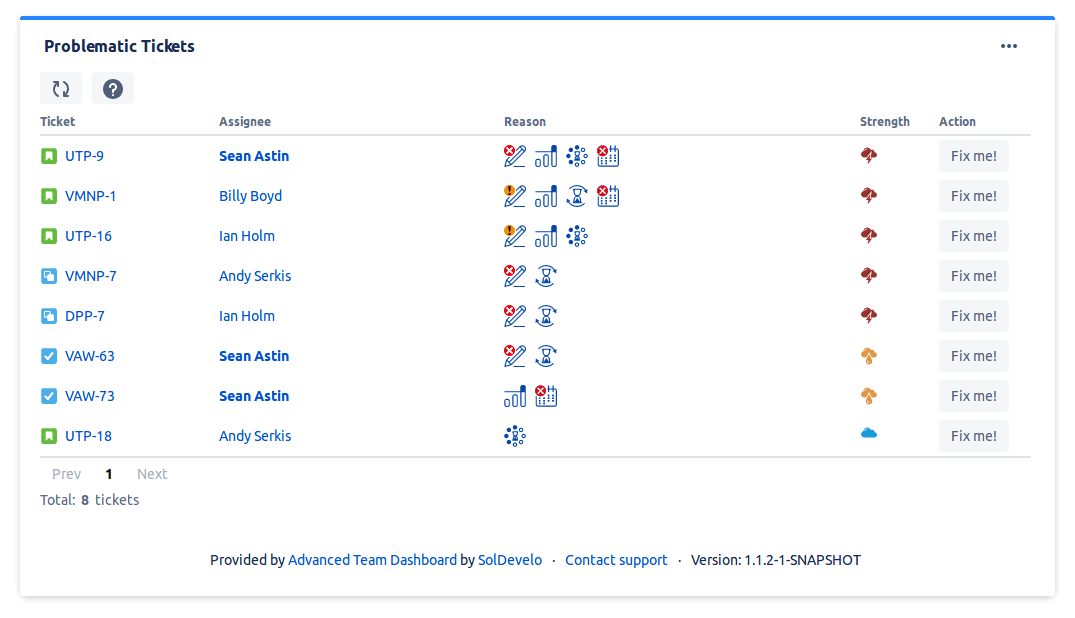1075x618 pixels.
Task: Click the dots cluster reason icon for UTP-9
Action: [x=577, y=156]
